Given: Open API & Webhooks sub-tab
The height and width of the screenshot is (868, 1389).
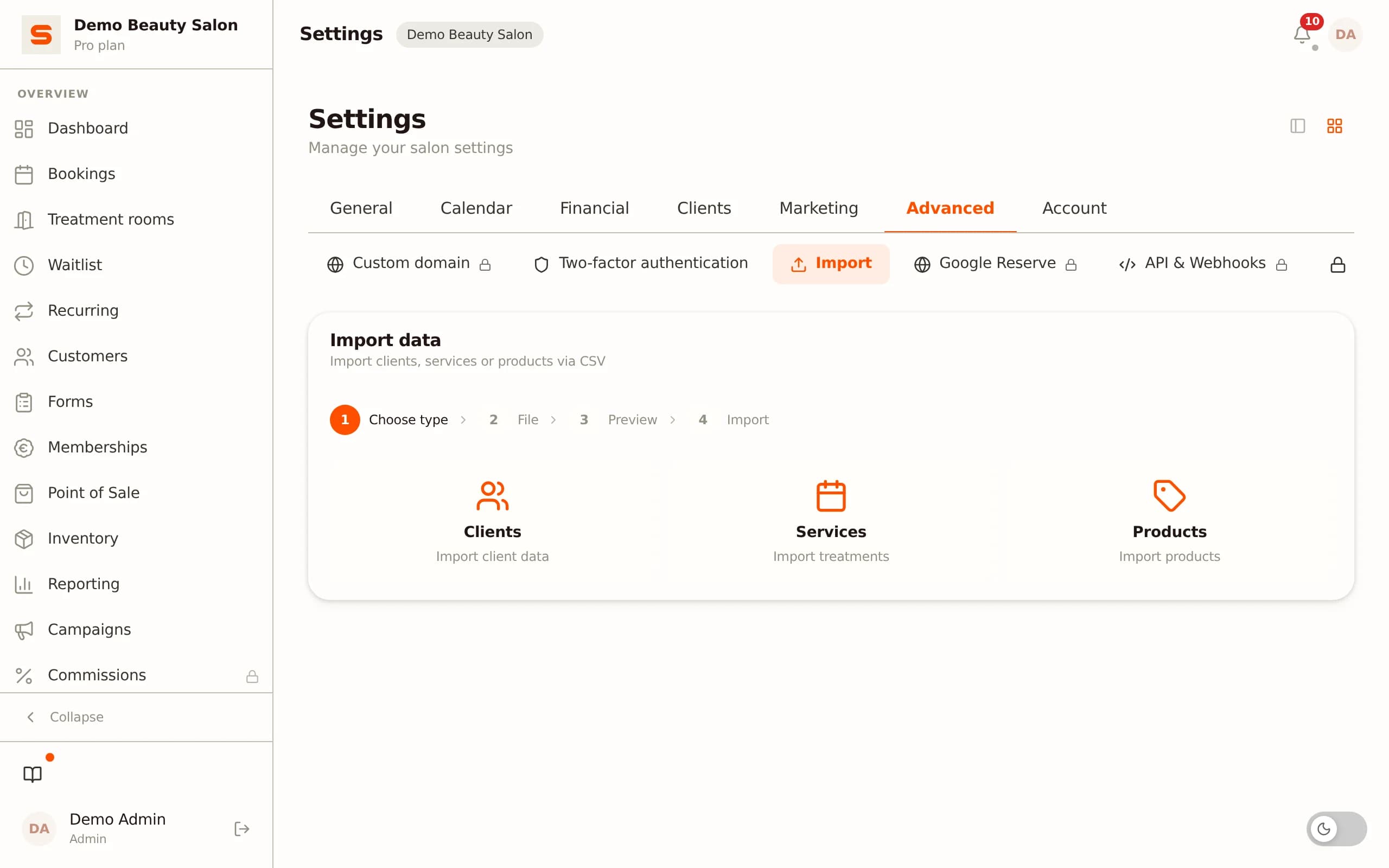Looking at the screenshot, I should (x=1203, y=264).
